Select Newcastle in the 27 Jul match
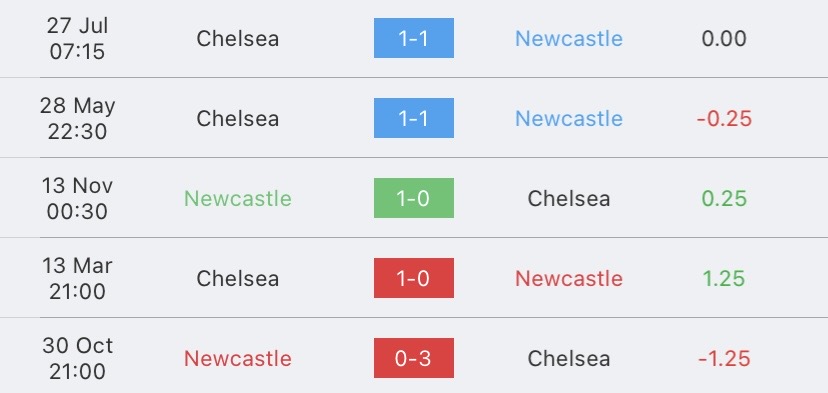Screen dimensions: 828x393 [569, 39]
